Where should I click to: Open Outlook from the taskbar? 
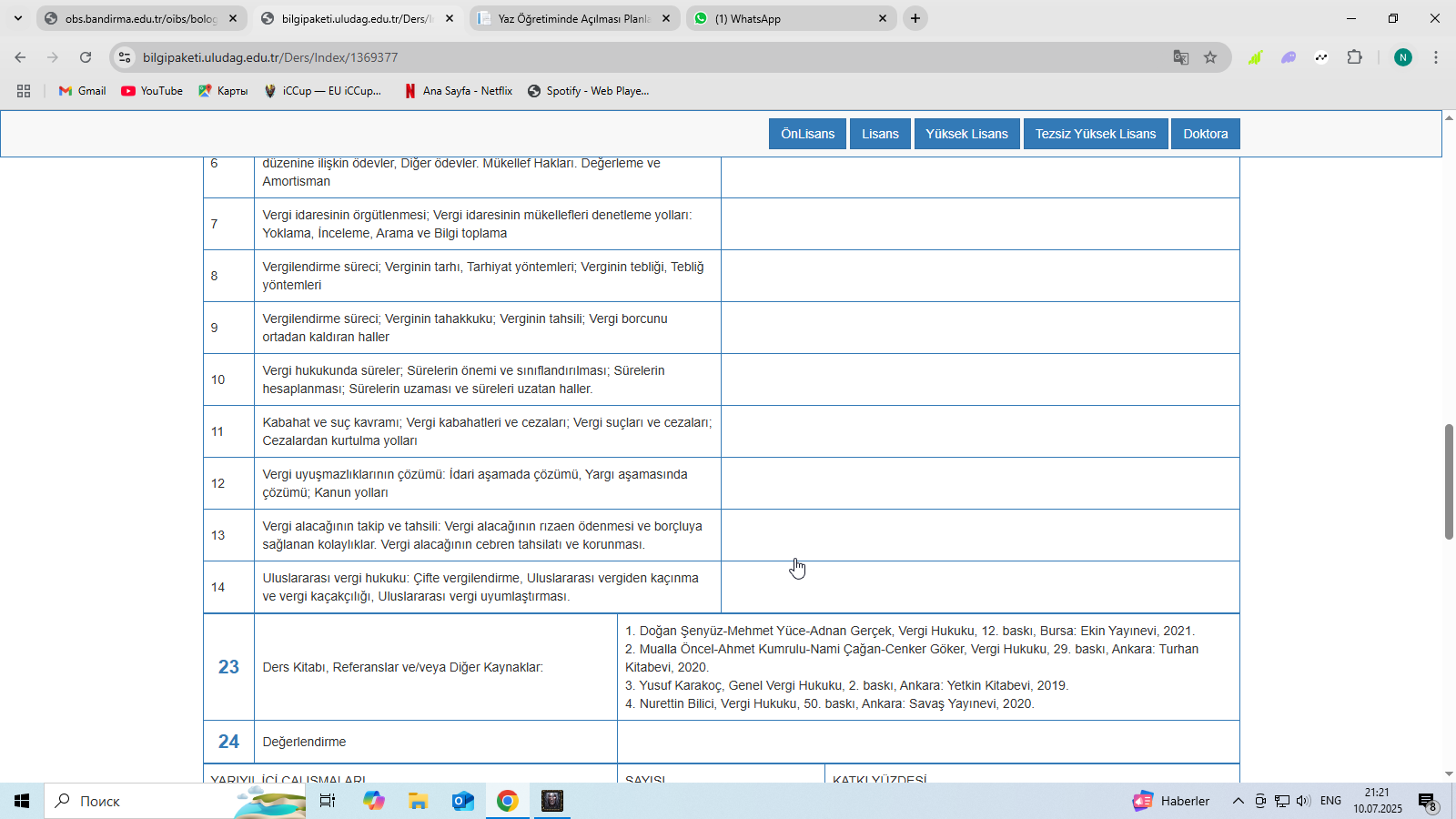point(463,801)
